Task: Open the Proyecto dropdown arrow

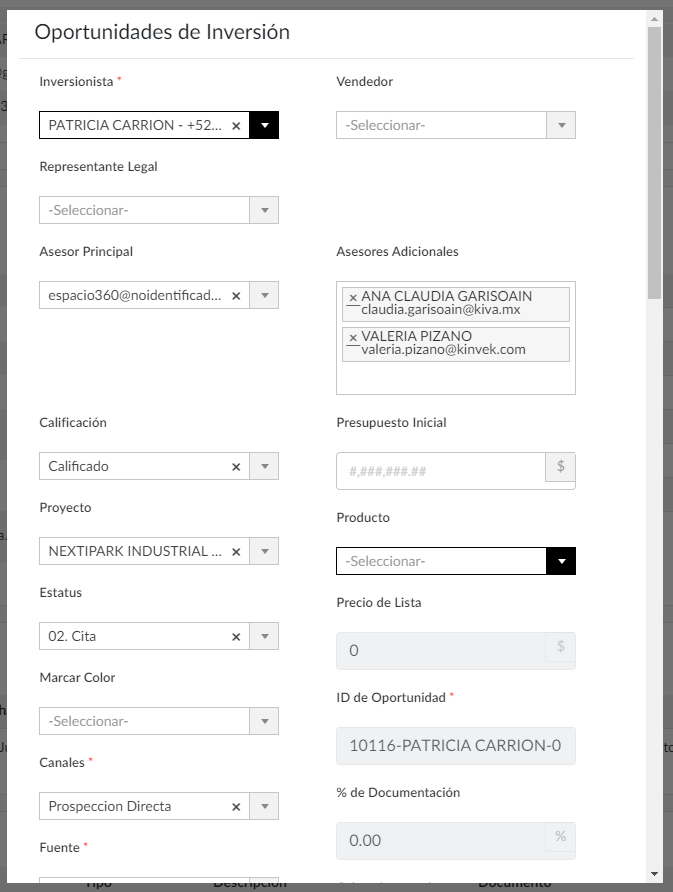Action: point(265,551)
